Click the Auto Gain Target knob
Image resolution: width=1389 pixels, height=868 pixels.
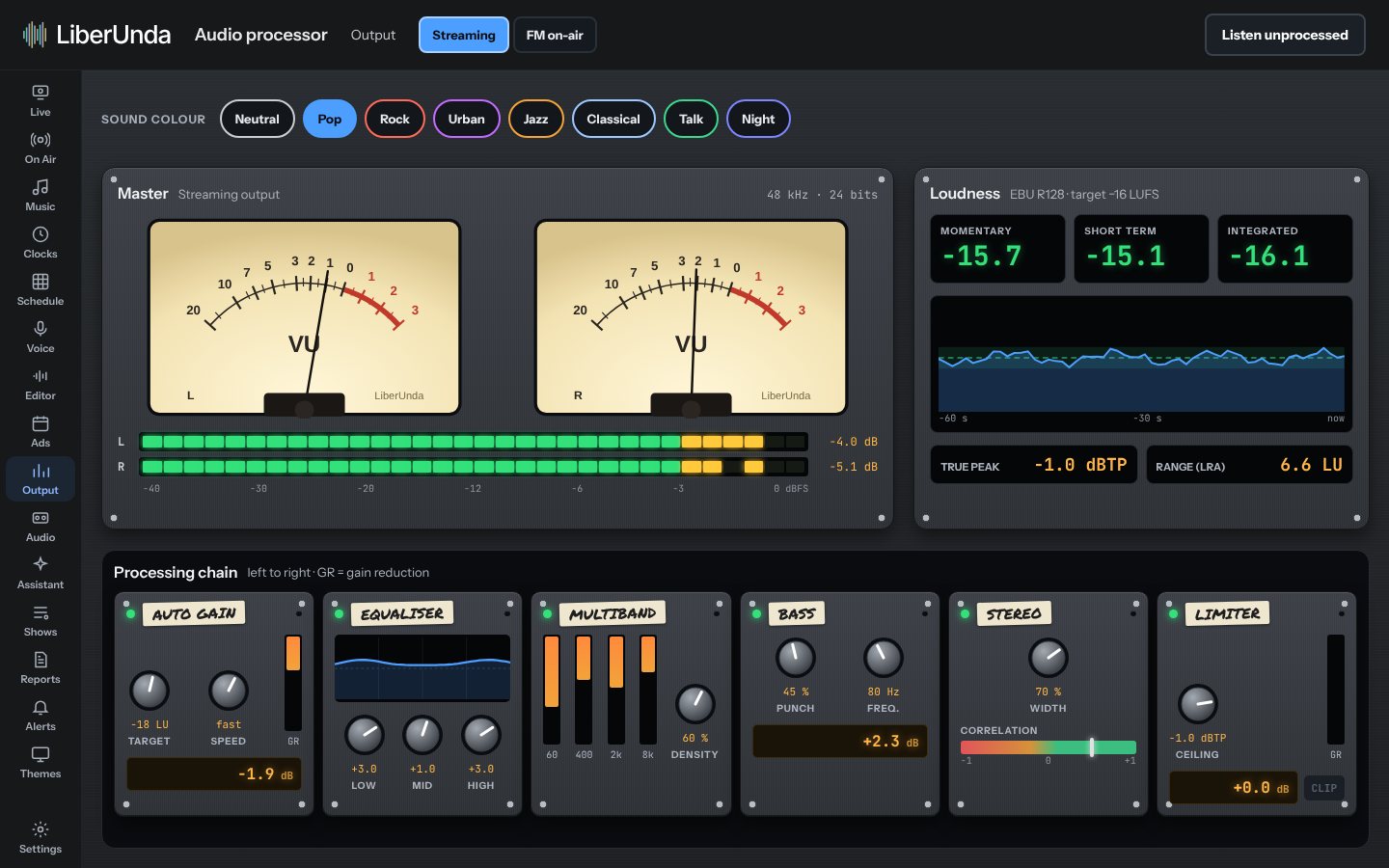[150, 691]
